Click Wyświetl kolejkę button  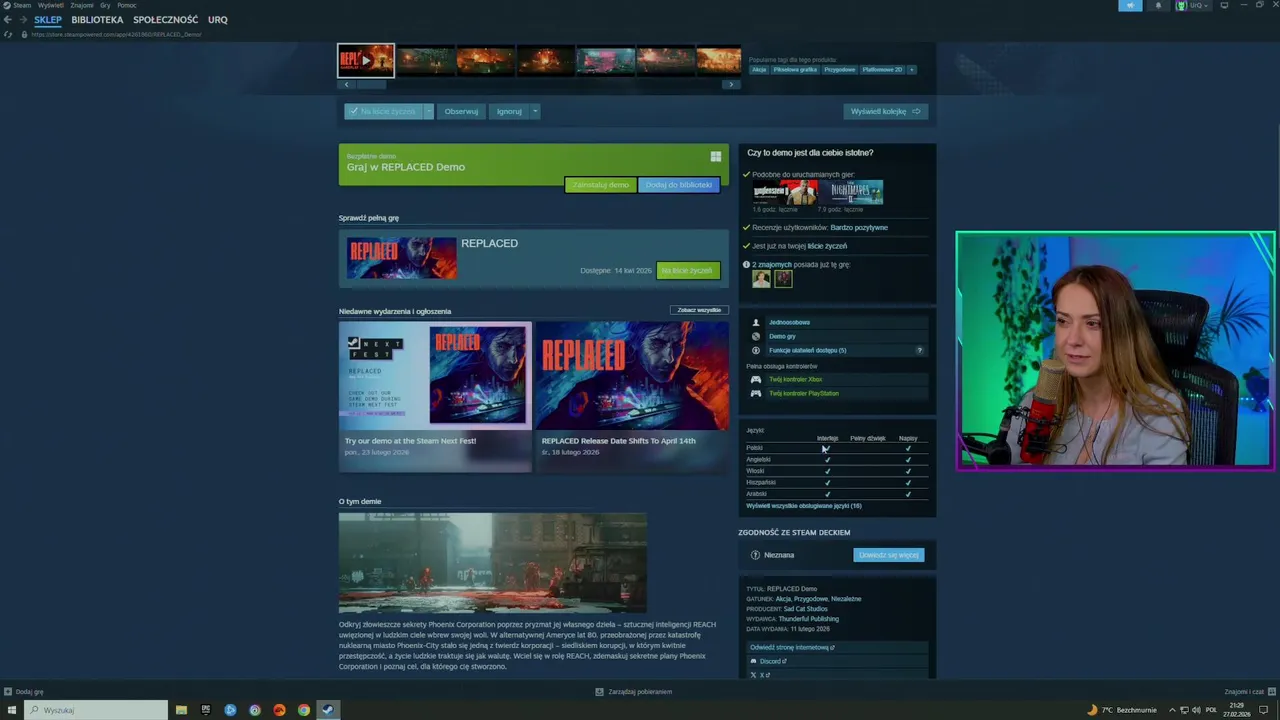[885, 111]
